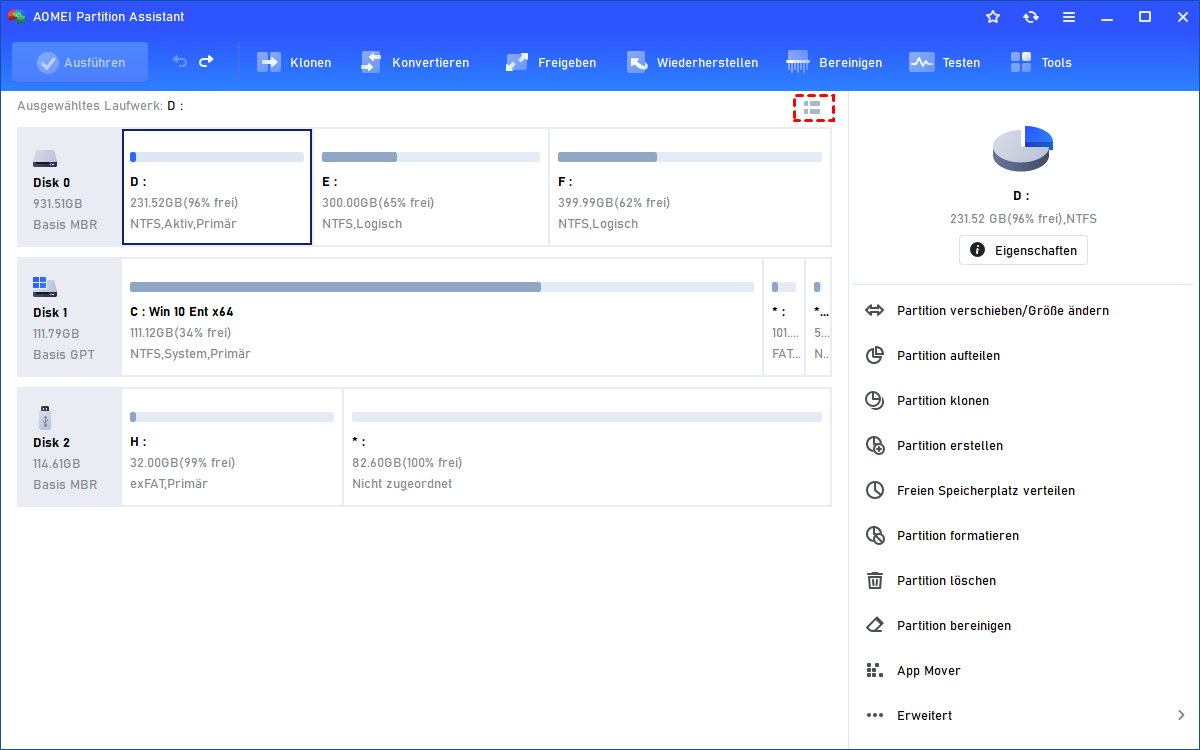This screenshot has height=750, width=1200.
Task: Click the App Mover grid icon
Action: point(875,671)
